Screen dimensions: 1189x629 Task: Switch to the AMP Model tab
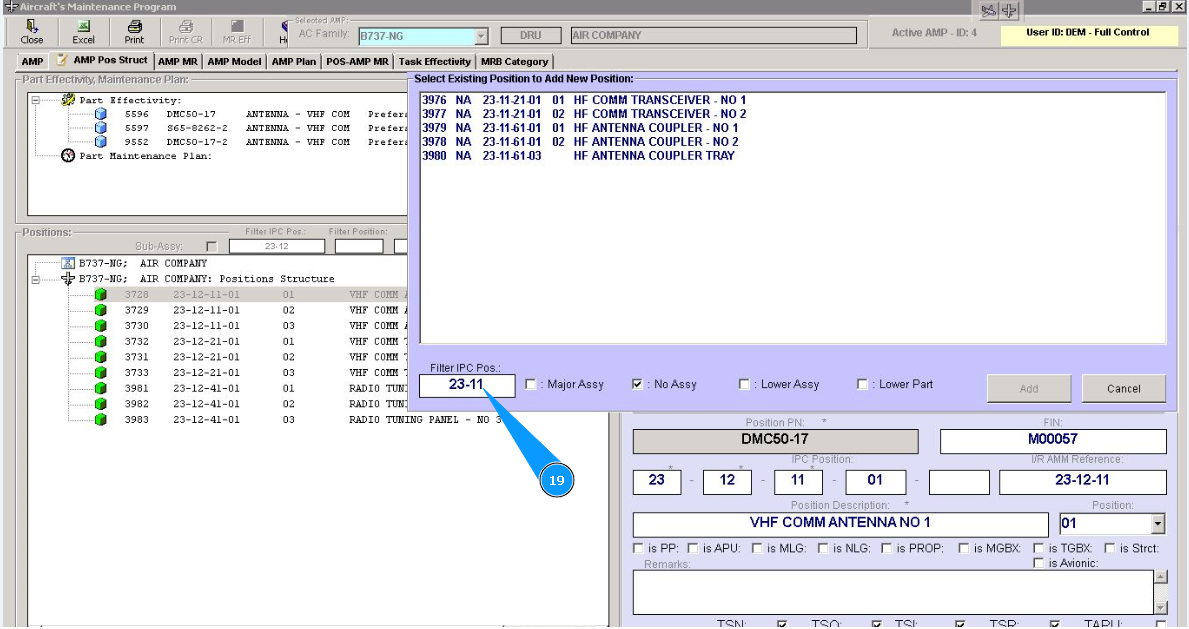(x=234, y=62)
